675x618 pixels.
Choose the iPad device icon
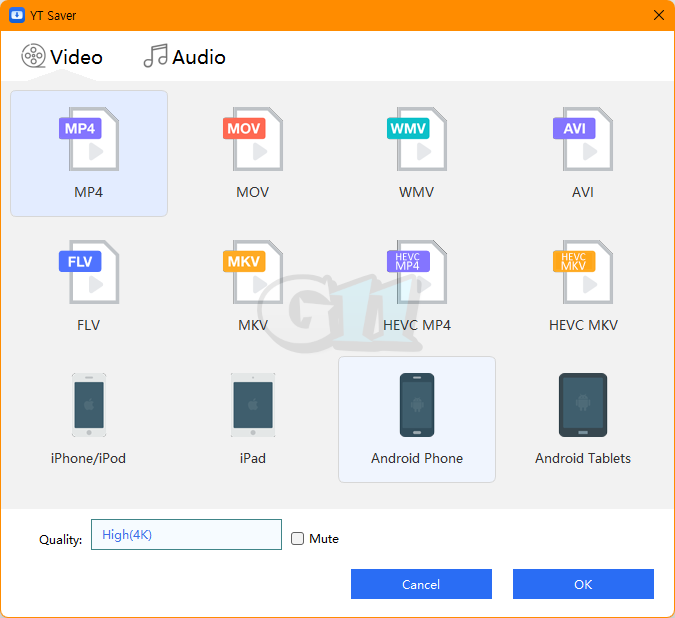pyautogui.click(x=253, y=405)
